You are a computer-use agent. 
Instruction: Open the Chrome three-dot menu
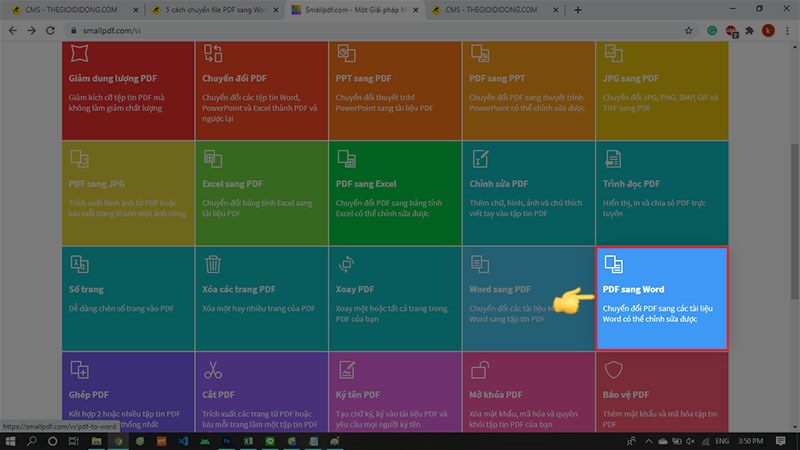(787, 31)
